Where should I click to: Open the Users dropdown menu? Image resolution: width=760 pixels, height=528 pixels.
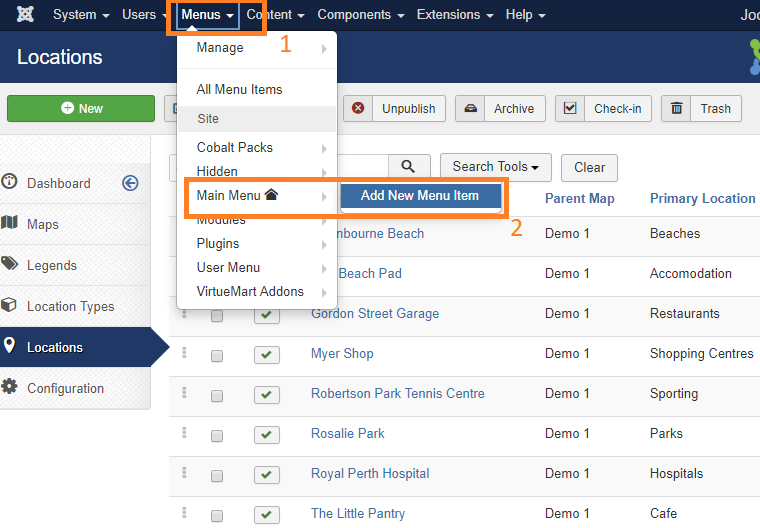142,15
